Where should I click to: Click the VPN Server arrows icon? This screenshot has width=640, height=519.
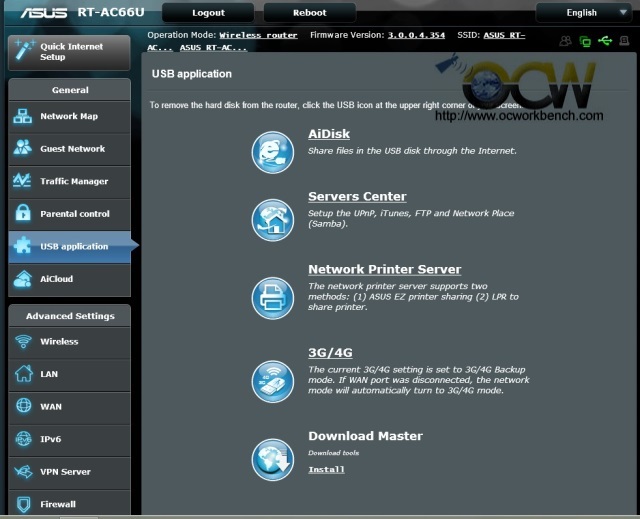pyautogui.click(x=23, y=472)
